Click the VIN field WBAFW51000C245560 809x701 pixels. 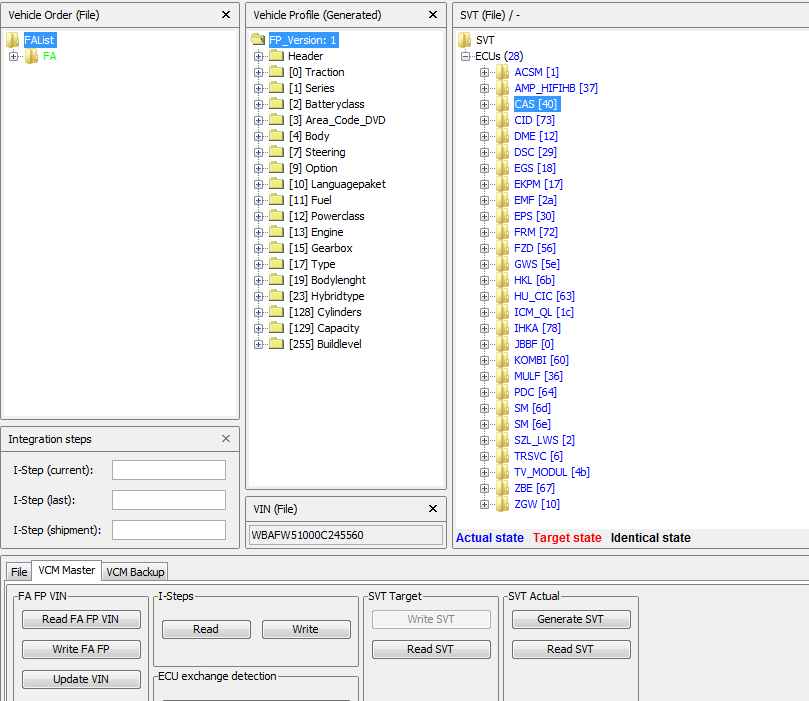346,535
